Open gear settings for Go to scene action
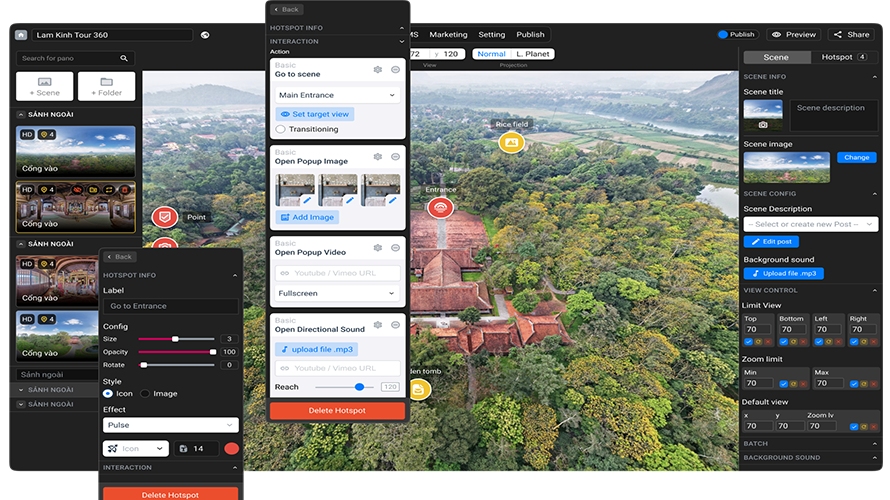 point(377,69)
